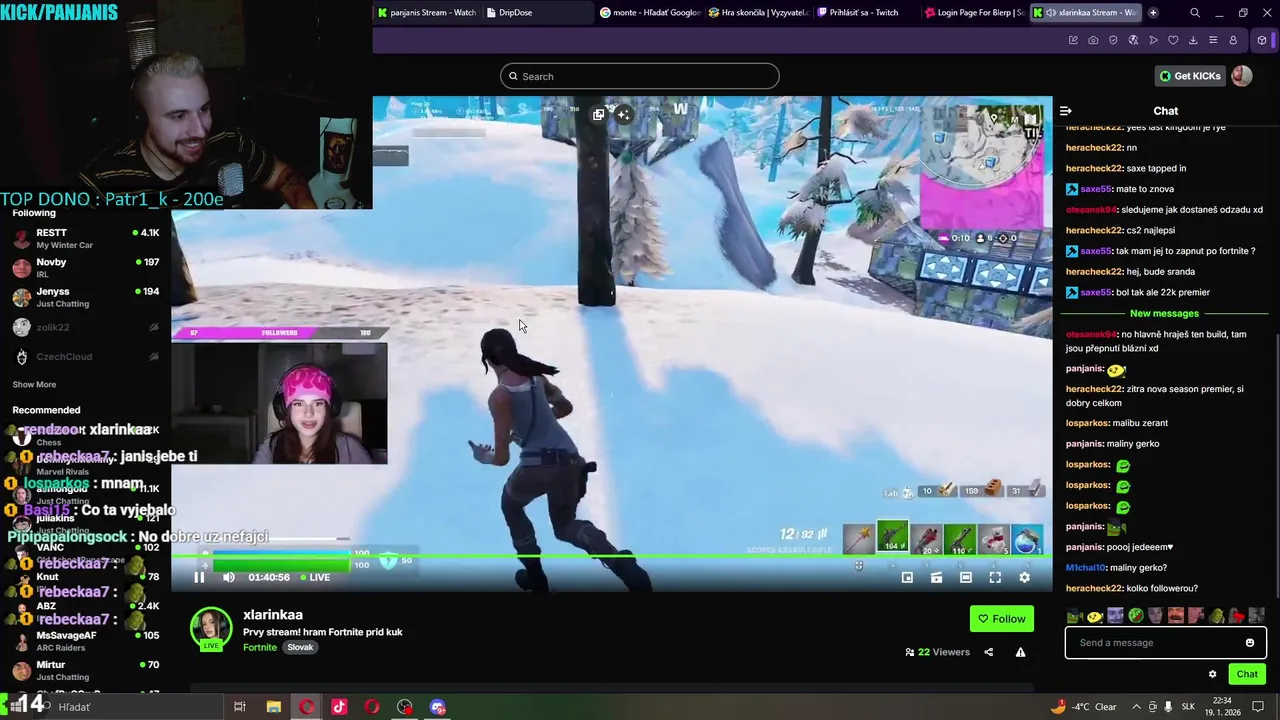This screenshot has width=1280, height=720.
Task: Open the Novby channel in sidebar
Action: tap(86, 267)
